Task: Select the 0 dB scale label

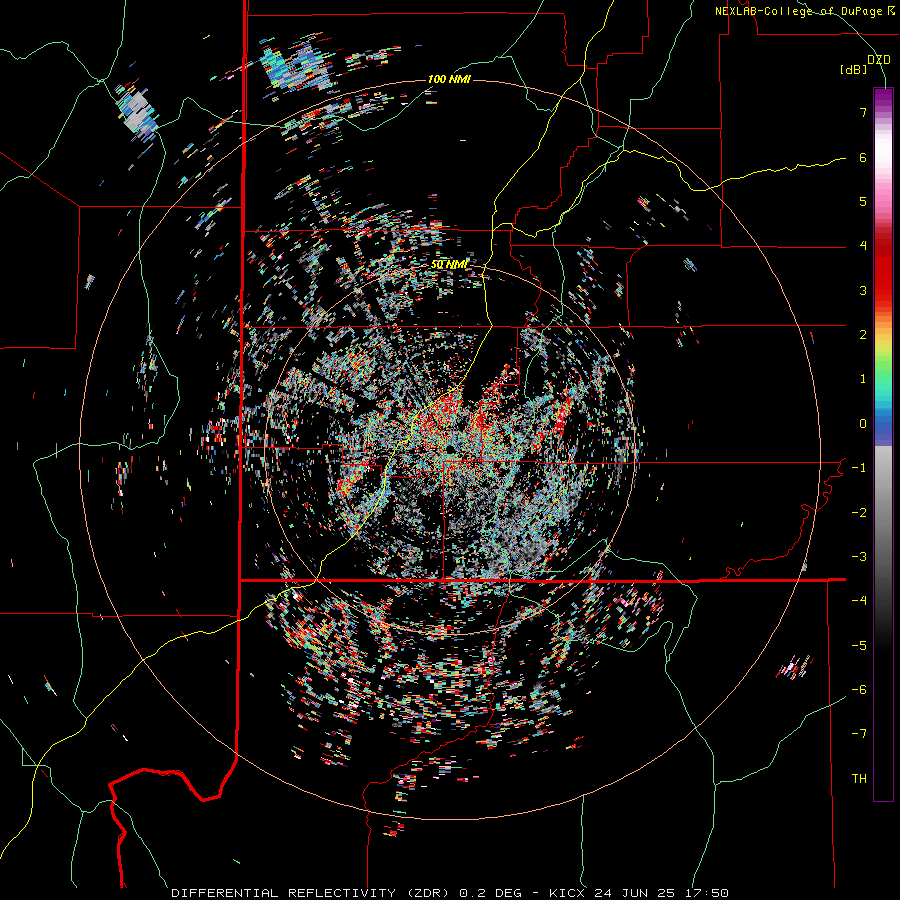Action: coord(863,424)
